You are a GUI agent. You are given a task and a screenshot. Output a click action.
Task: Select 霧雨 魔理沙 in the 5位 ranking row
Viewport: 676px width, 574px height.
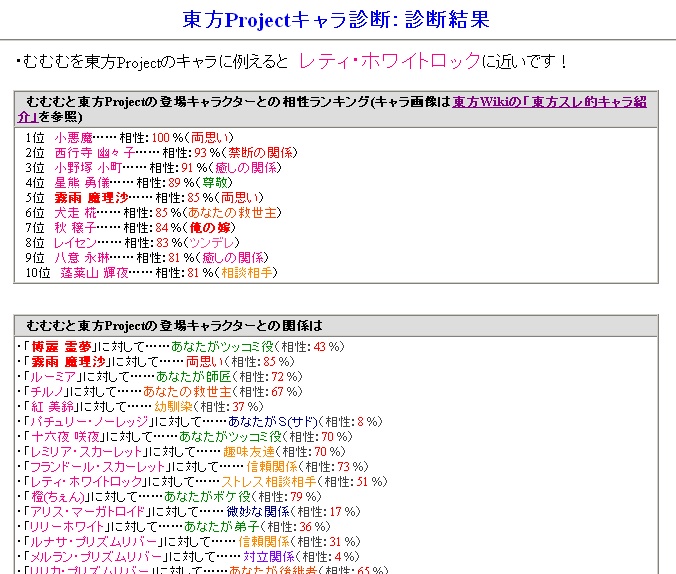91,198
